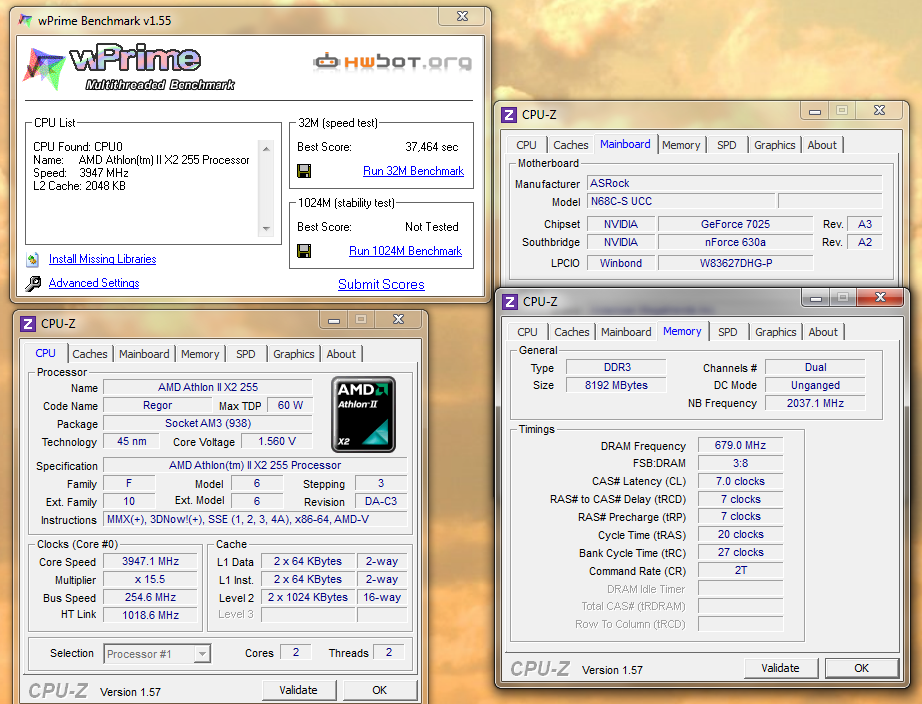Click the x 15.5 multiplier value

[x=151, y=579]
